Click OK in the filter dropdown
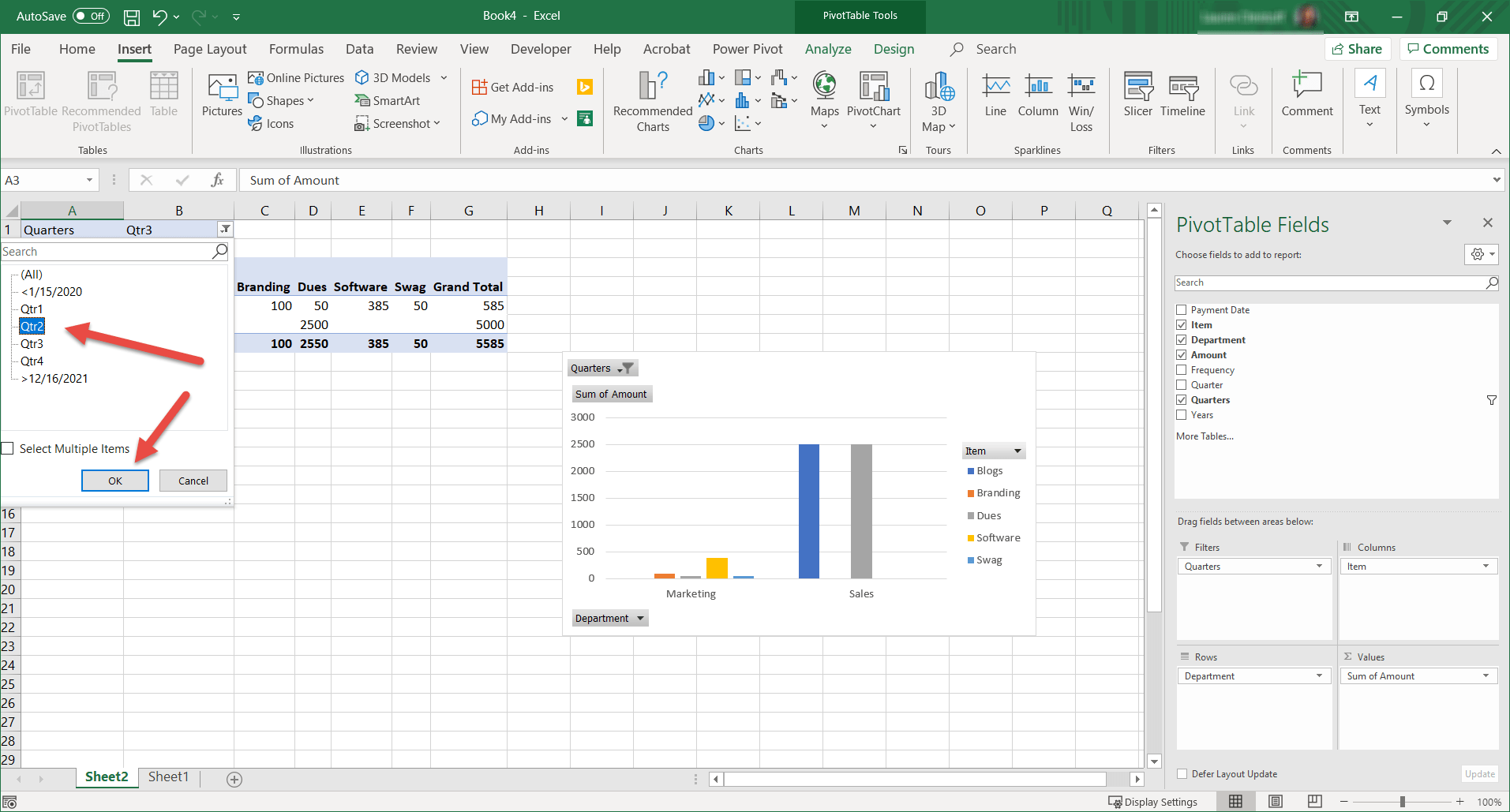 click(115, 481)
